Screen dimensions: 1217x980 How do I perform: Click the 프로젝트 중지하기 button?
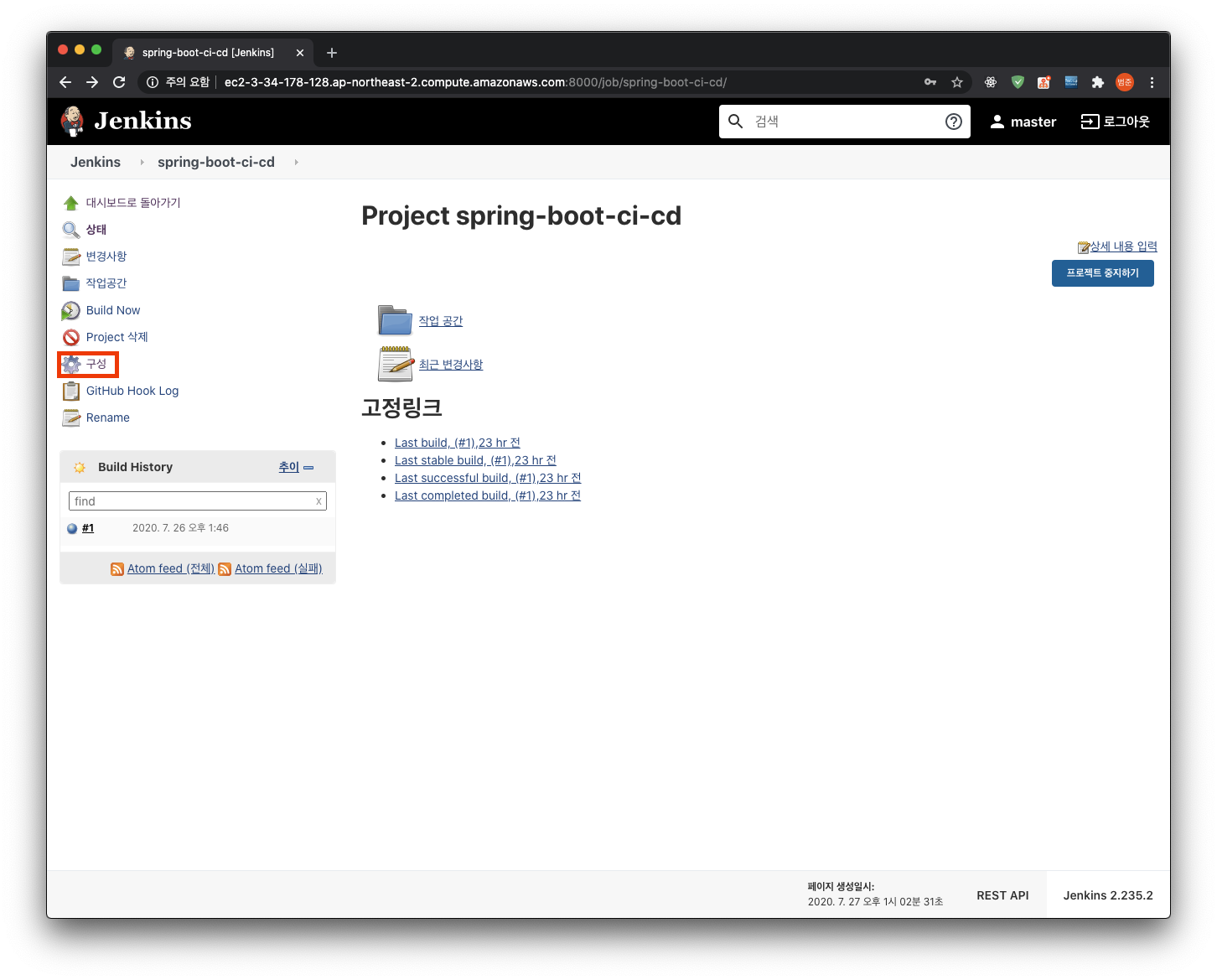click(x=1103, y=273)
